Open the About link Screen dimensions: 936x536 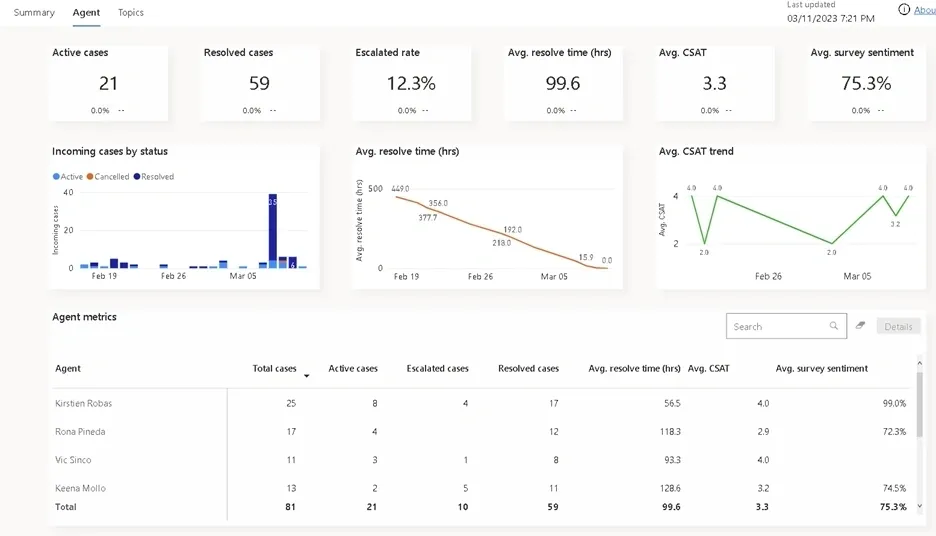pyautogui.click(x=925, y=10)
